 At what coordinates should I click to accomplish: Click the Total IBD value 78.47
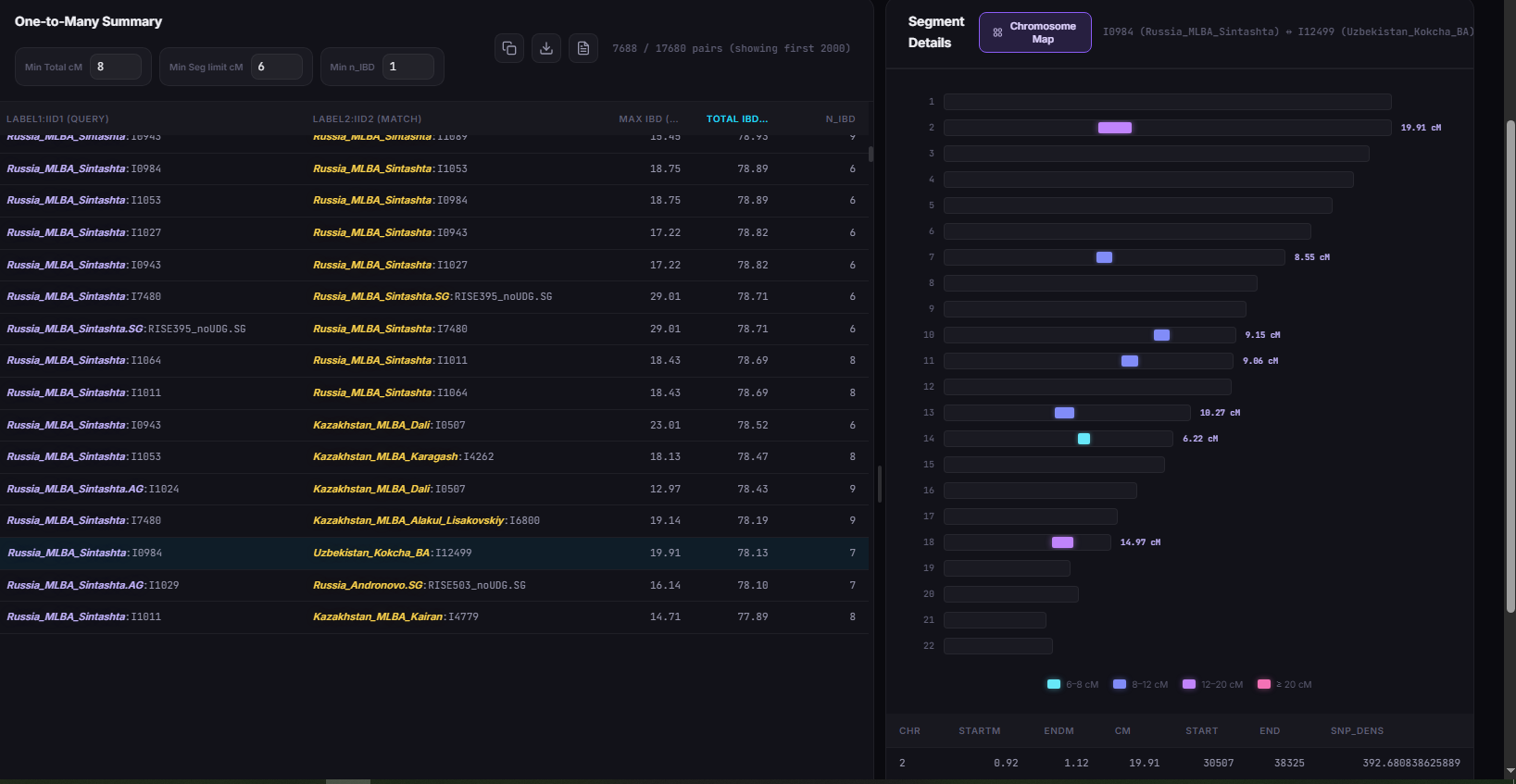pos(753,457)
